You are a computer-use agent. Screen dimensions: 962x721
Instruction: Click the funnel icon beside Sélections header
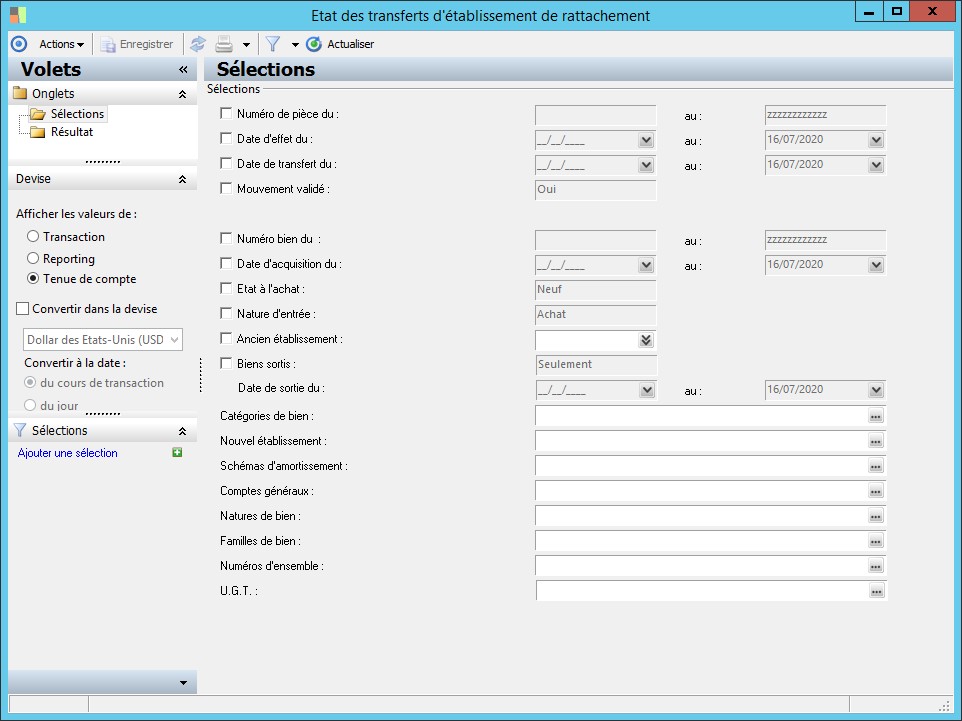tap(20, 430)
